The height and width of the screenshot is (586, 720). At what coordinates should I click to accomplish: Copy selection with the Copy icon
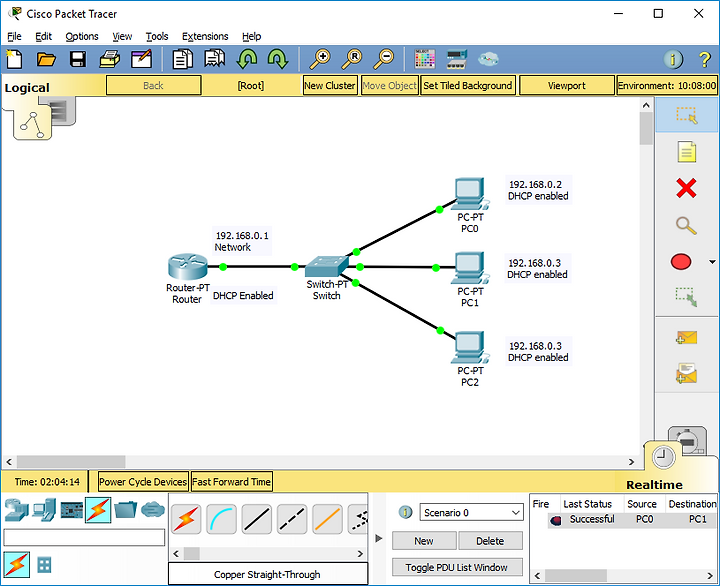[182, 60]
